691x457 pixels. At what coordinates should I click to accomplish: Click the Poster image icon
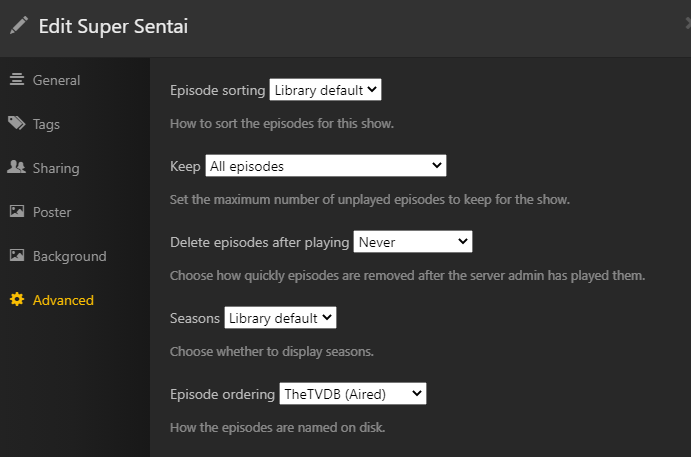point(17,212)
